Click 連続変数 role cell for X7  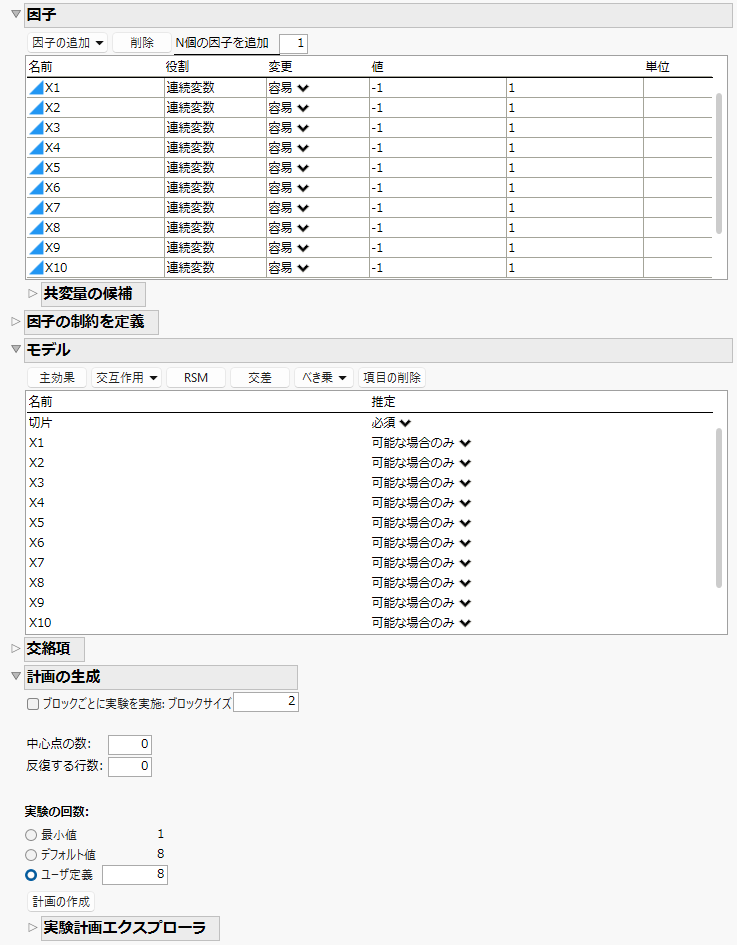pyautogui.click(x=215, y=207)
